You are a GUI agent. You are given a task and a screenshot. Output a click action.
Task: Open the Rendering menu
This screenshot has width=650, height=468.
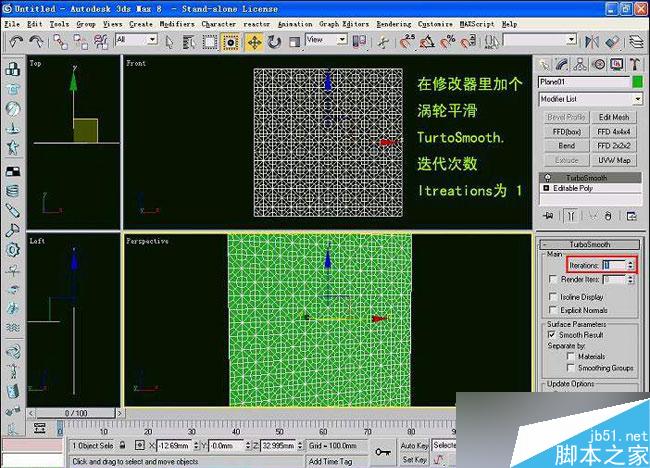pyautogui.click(x=394, y=24)
